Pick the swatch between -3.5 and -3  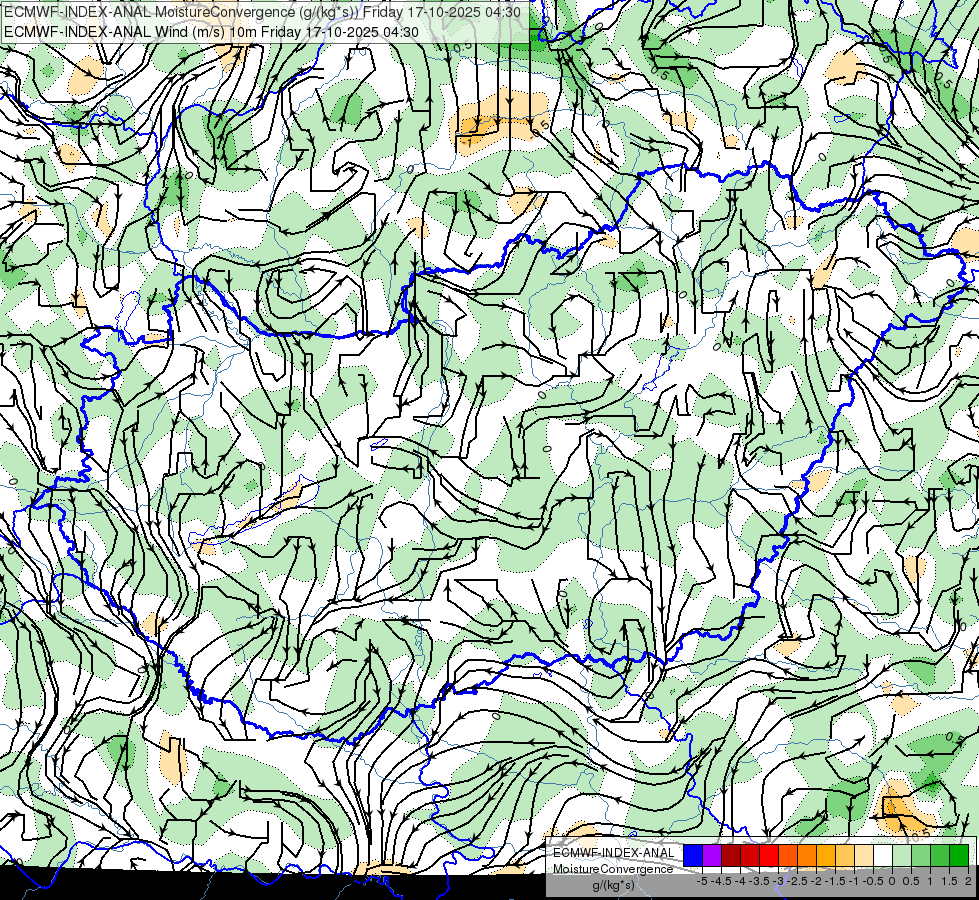[x=769, y=856]
